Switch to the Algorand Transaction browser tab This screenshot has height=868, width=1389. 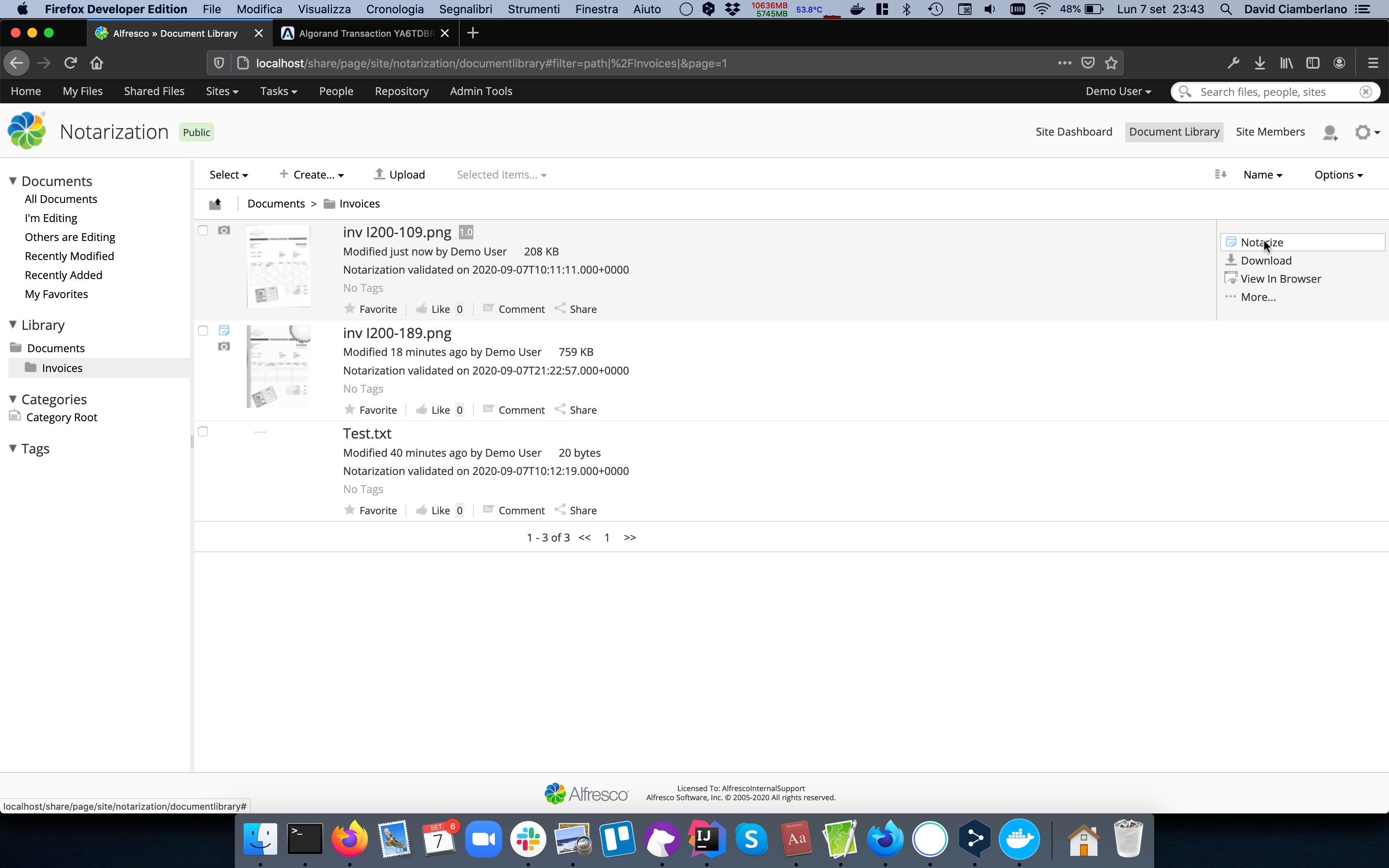click(365, 33)
